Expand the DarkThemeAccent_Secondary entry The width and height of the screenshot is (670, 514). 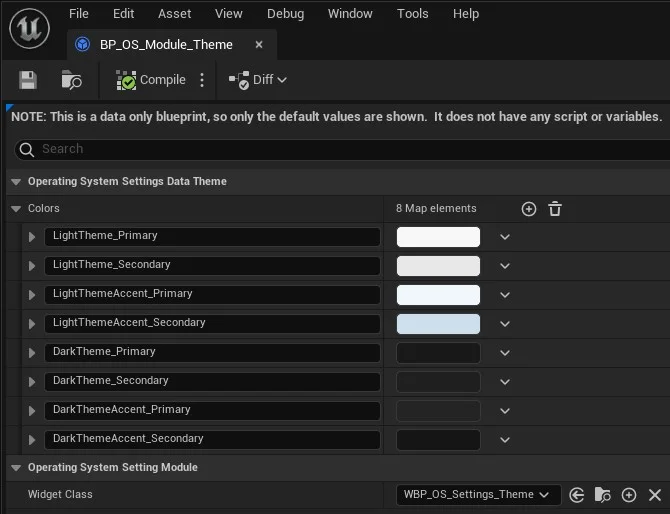click(x=32, y=440)
